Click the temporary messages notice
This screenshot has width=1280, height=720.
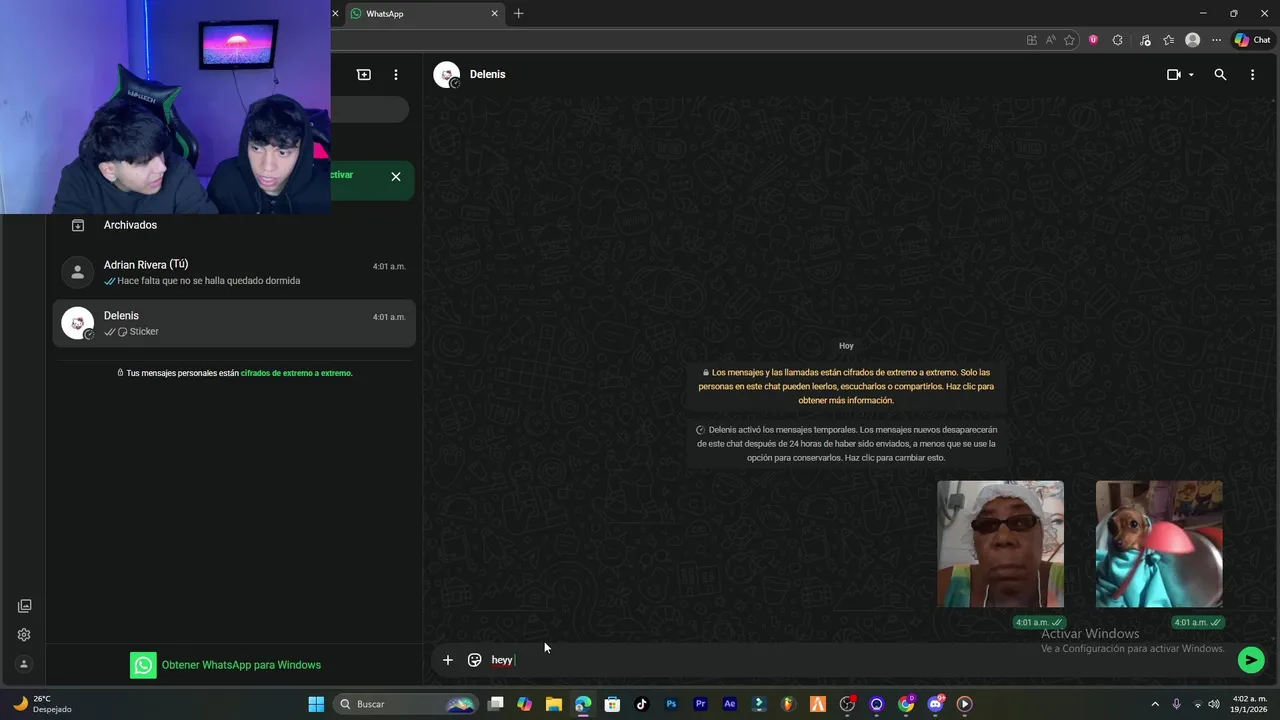(x=846, y=444)
